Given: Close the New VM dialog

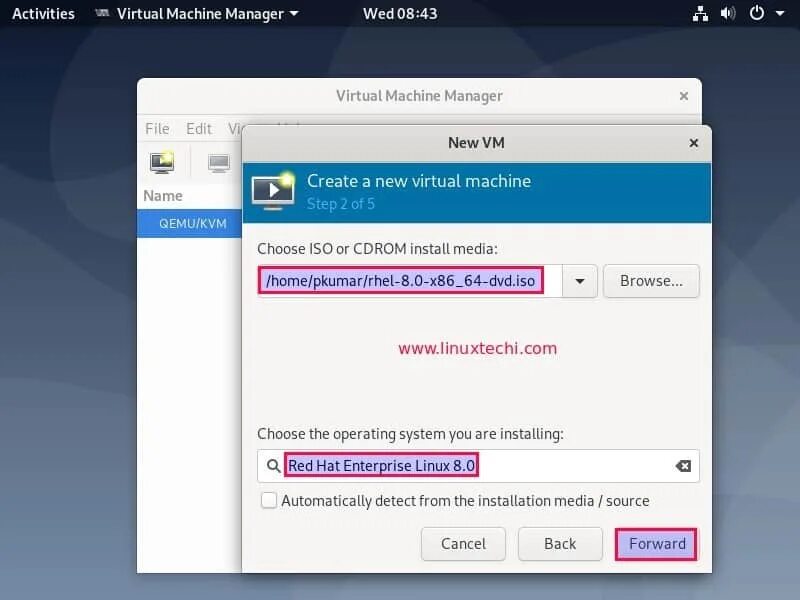Looking at the screenshot, I should [x=693, y=143].
